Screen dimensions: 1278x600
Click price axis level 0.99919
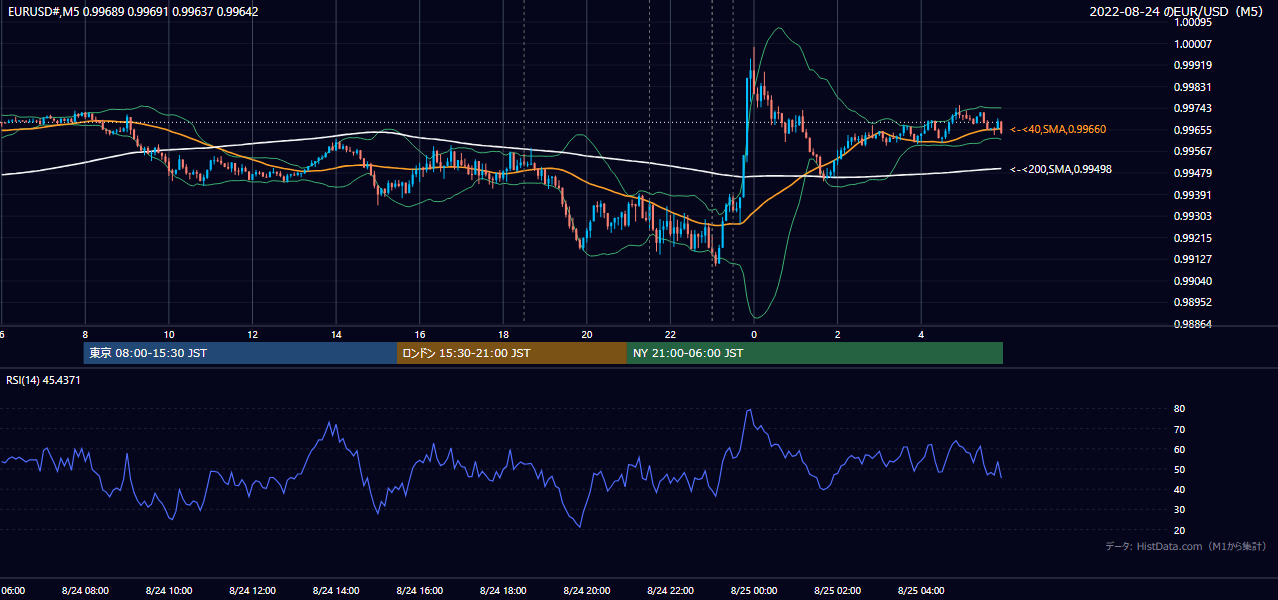(x=1194, y=65)
